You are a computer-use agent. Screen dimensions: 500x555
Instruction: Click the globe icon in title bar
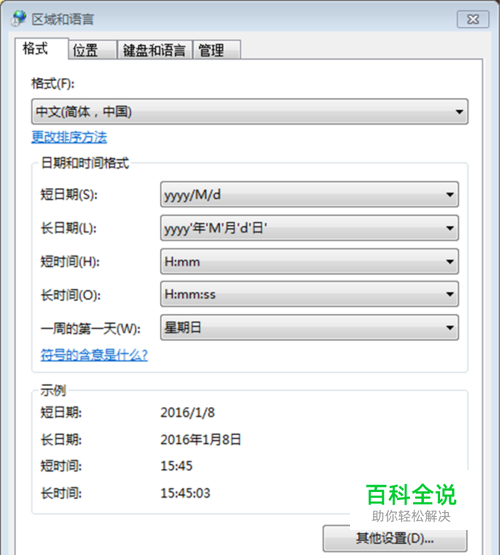pos(19,18)
